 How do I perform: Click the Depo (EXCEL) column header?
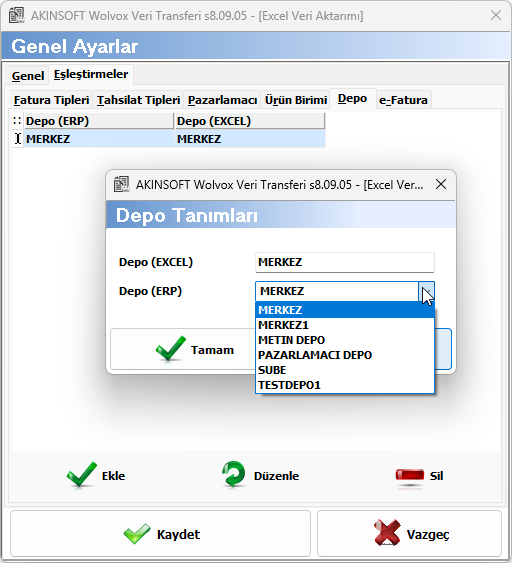tap(250, 121)
